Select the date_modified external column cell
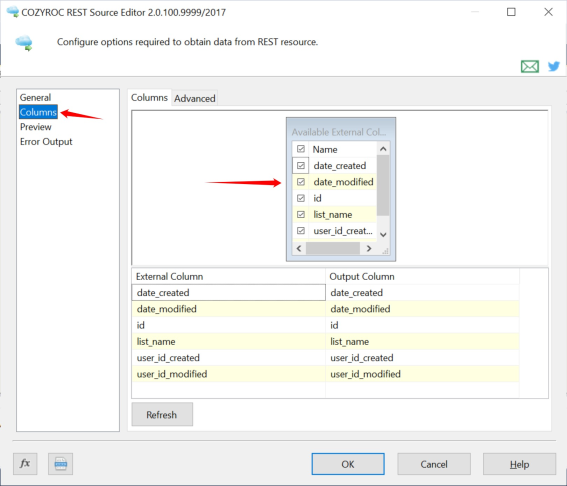The image size is (567, 486). pyautogui.click(x=229, y=309)
